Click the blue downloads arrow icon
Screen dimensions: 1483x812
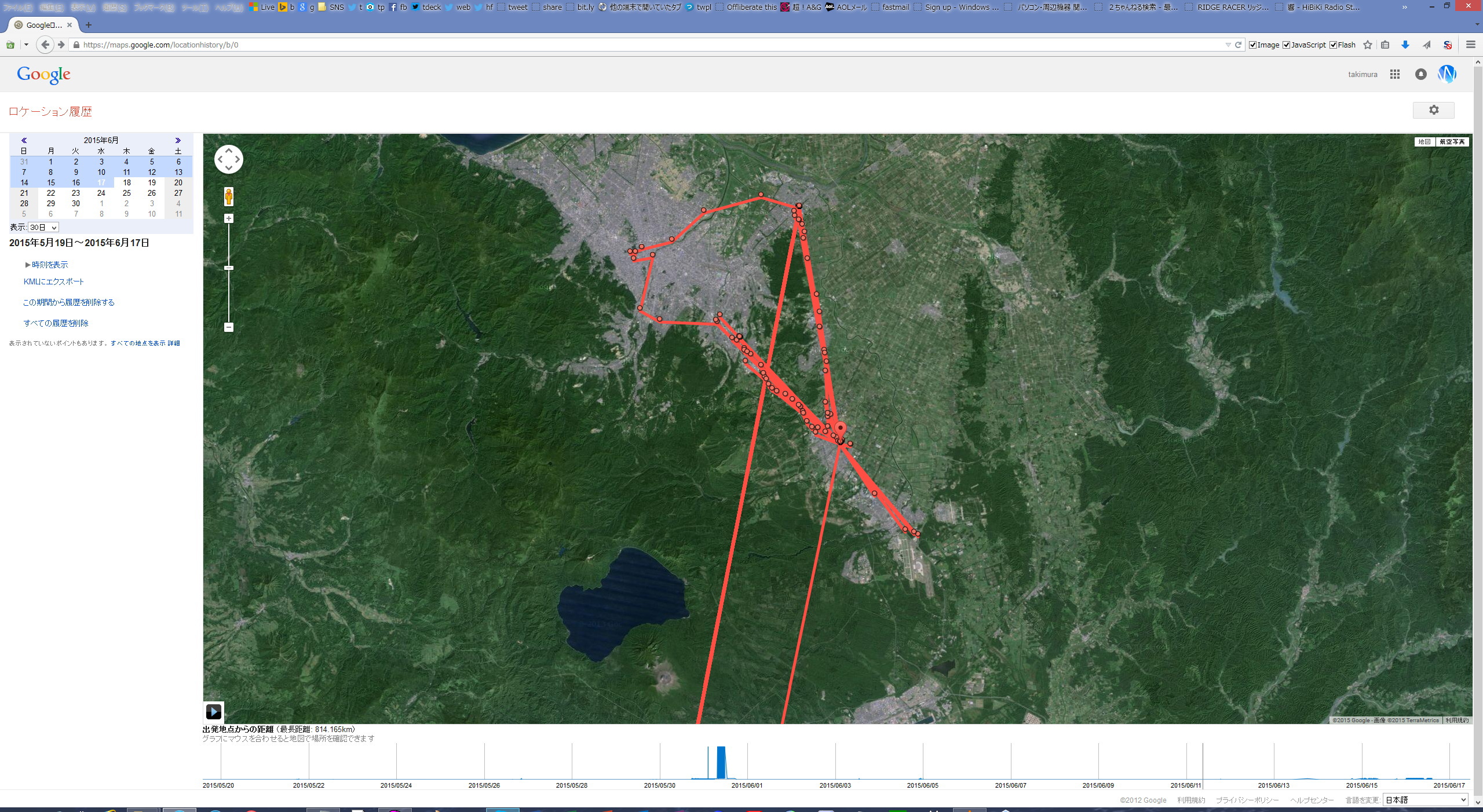tap(1405, 45)
